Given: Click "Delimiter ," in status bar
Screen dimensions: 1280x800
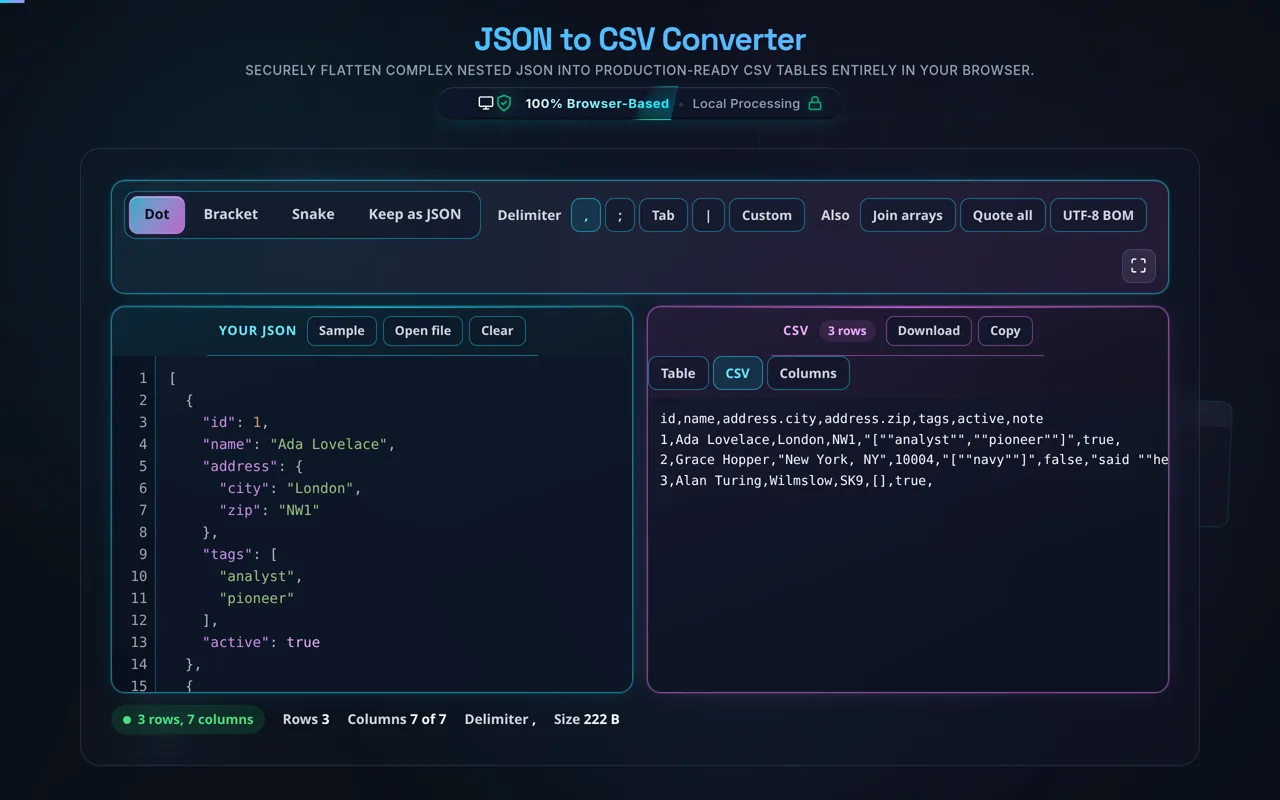Looking at the screenshot, I should 500,719.
